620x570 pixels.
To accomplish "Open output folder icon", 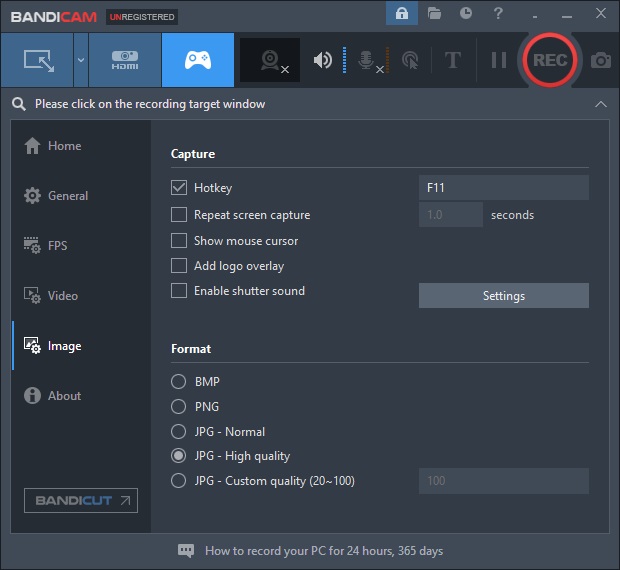I will pyautogui.click(x=434, y=13).
